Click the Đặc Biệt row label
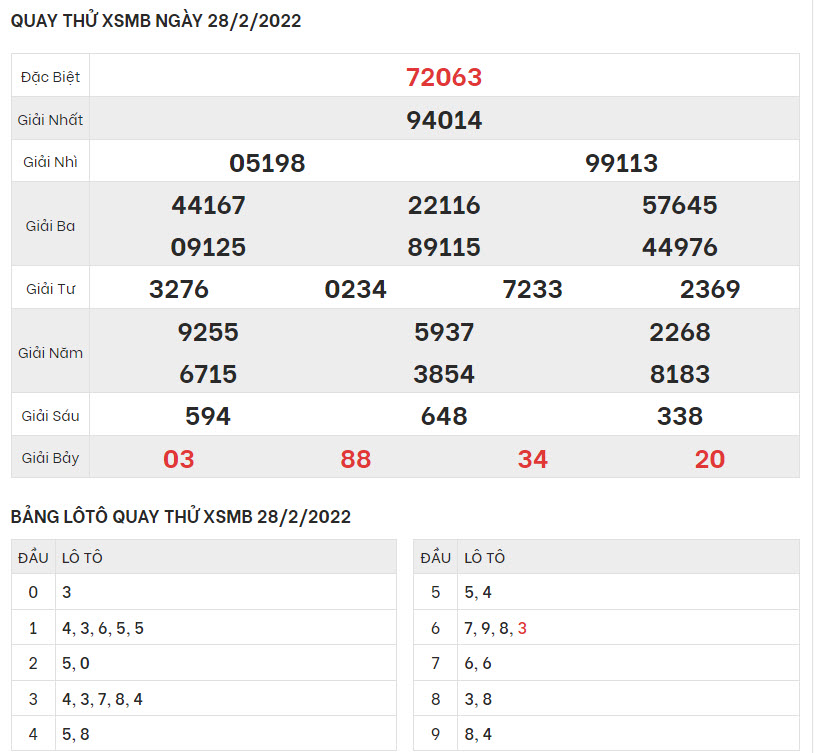The width and height of the screenshot is (814, 753). coord(50,77)
